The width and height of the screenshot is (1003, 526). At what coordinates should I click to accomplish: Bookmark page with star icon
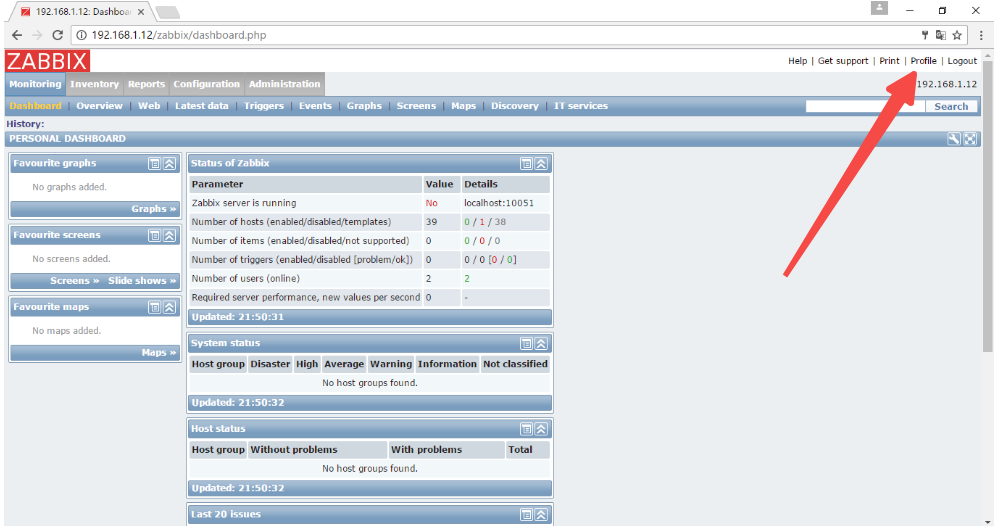pyautogui.click(x=957, y=35)
